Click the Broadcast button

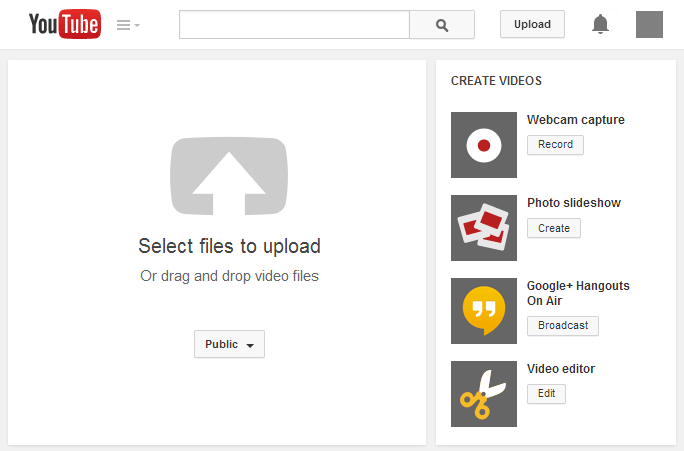click(x=563, y=326)
